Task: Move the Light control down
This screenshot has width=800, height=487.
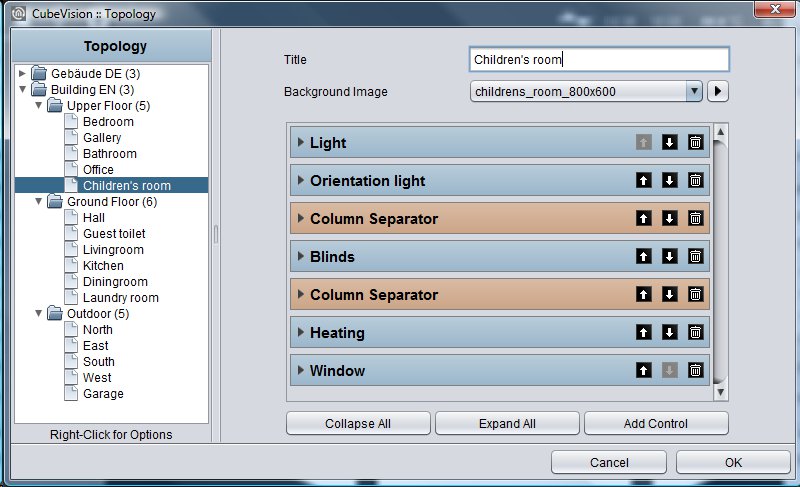Action: 669,142
